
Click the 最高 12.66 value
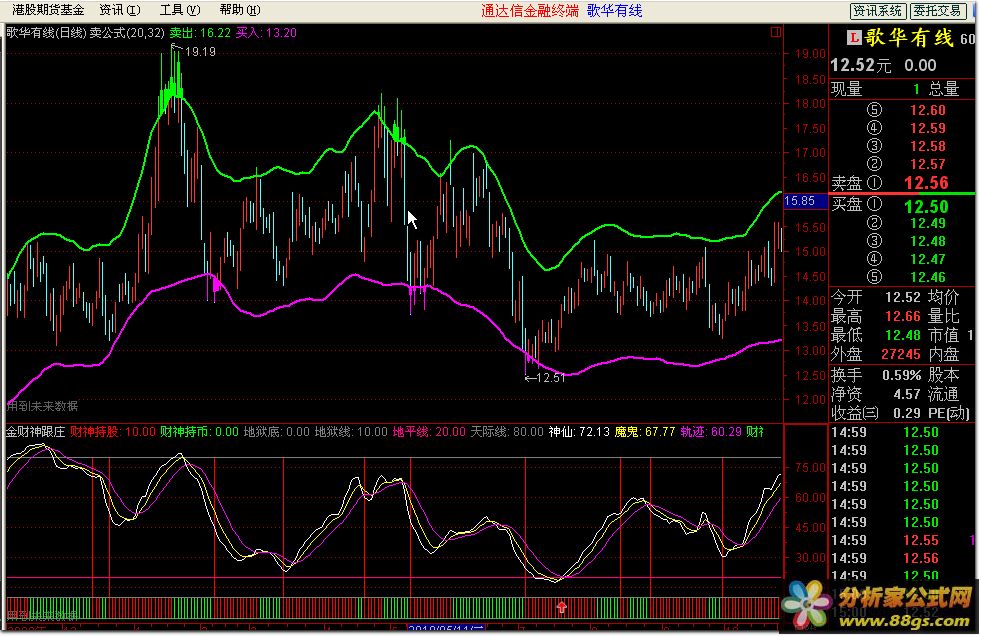[903, 316]
